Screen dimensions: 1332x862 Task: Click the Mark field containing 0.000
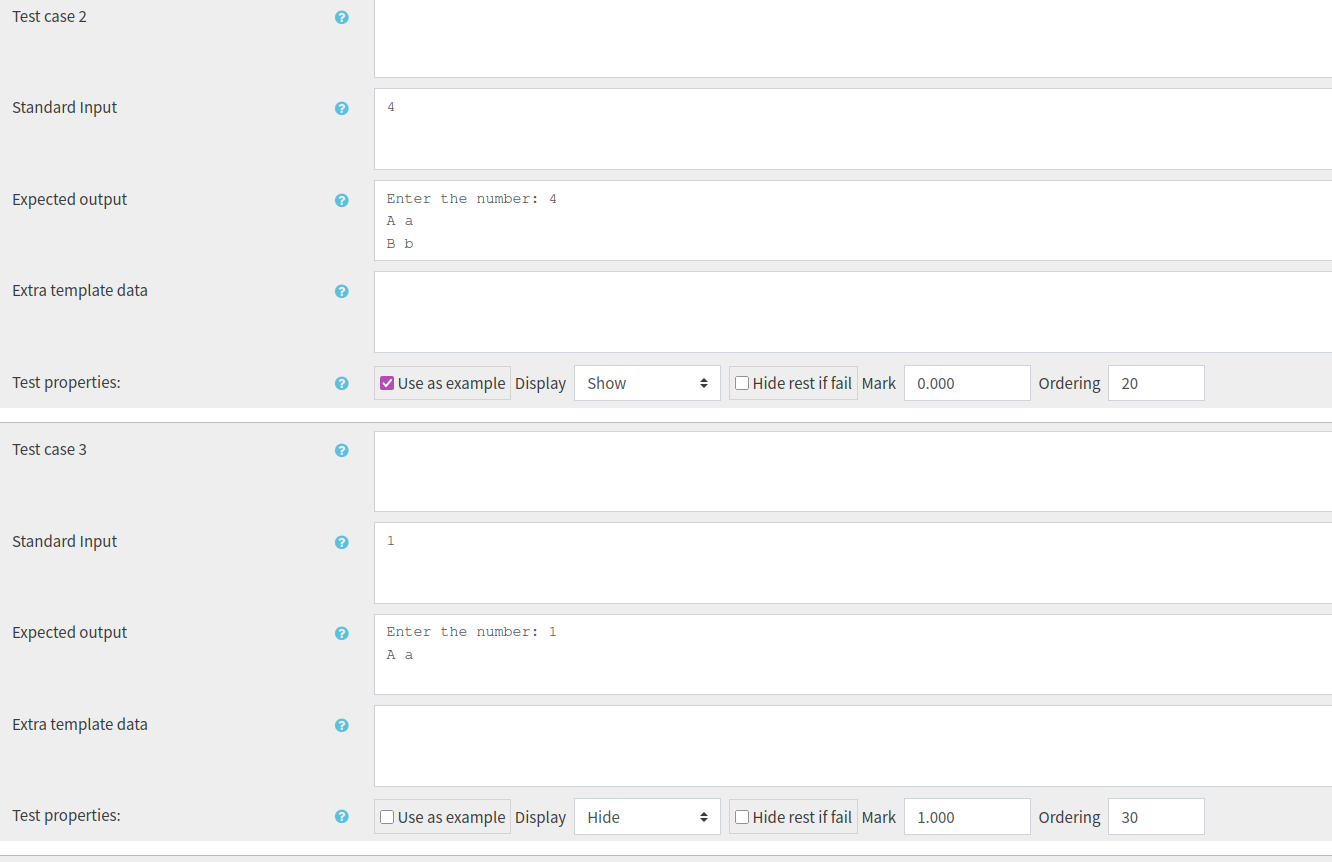pos(966,382)
